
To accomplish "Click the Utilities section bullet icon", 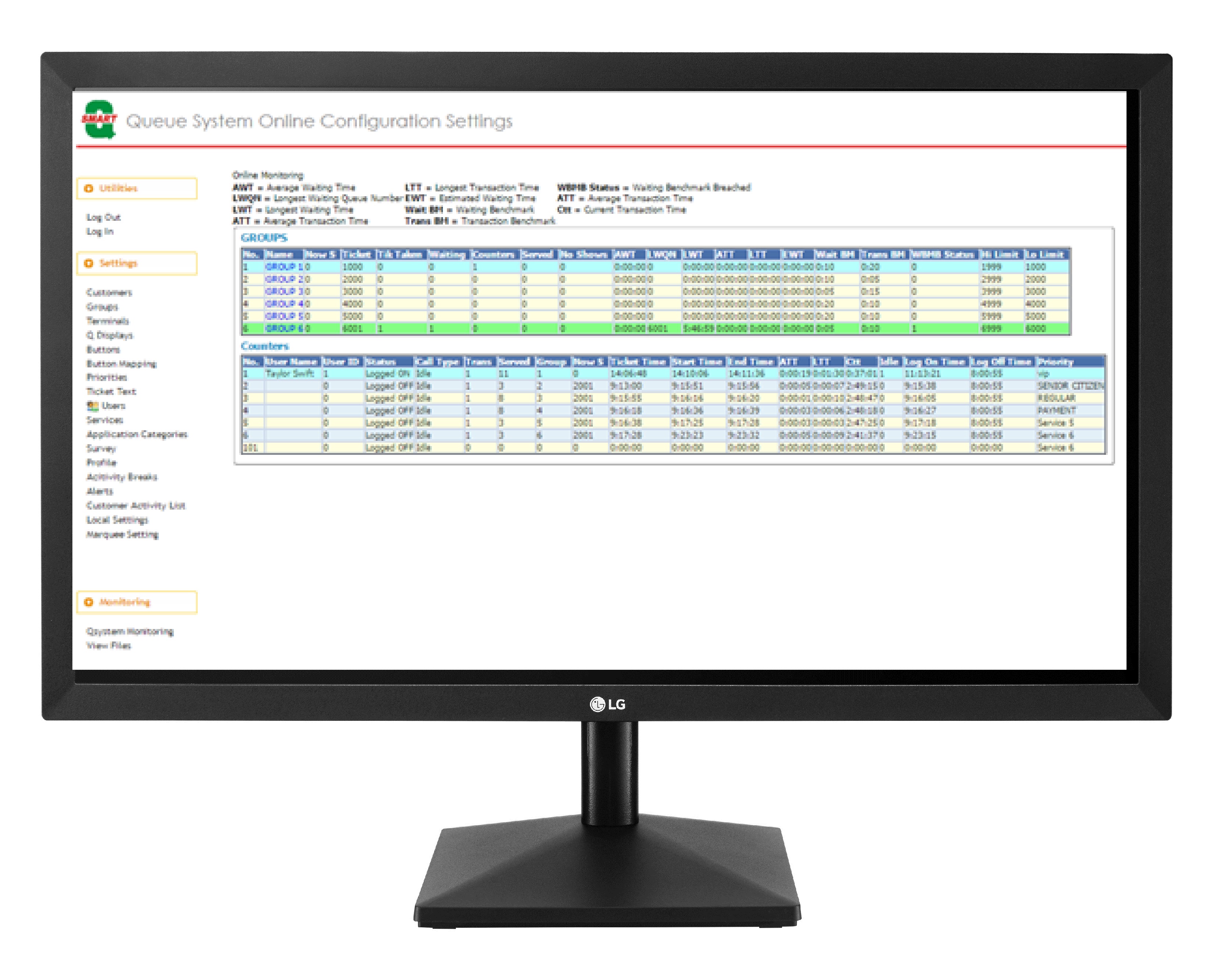I will (x=88, y=188).
